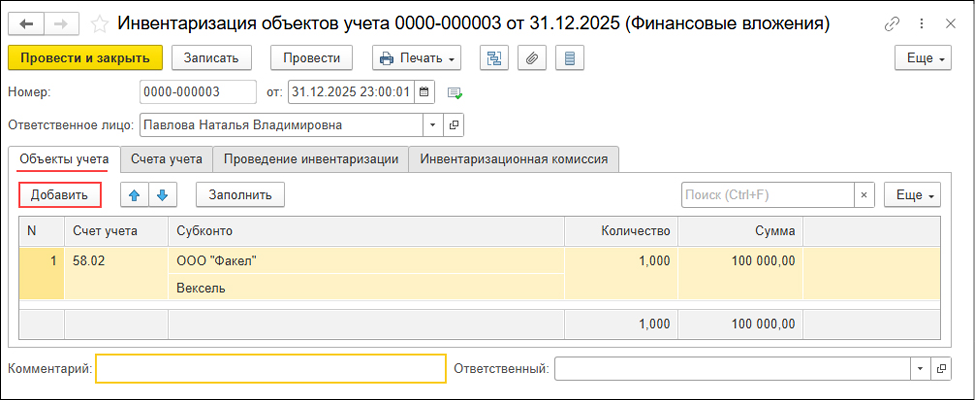
Task: Open the Ответственное лицо field's open-form icon
Action: [x=453, y=126]
